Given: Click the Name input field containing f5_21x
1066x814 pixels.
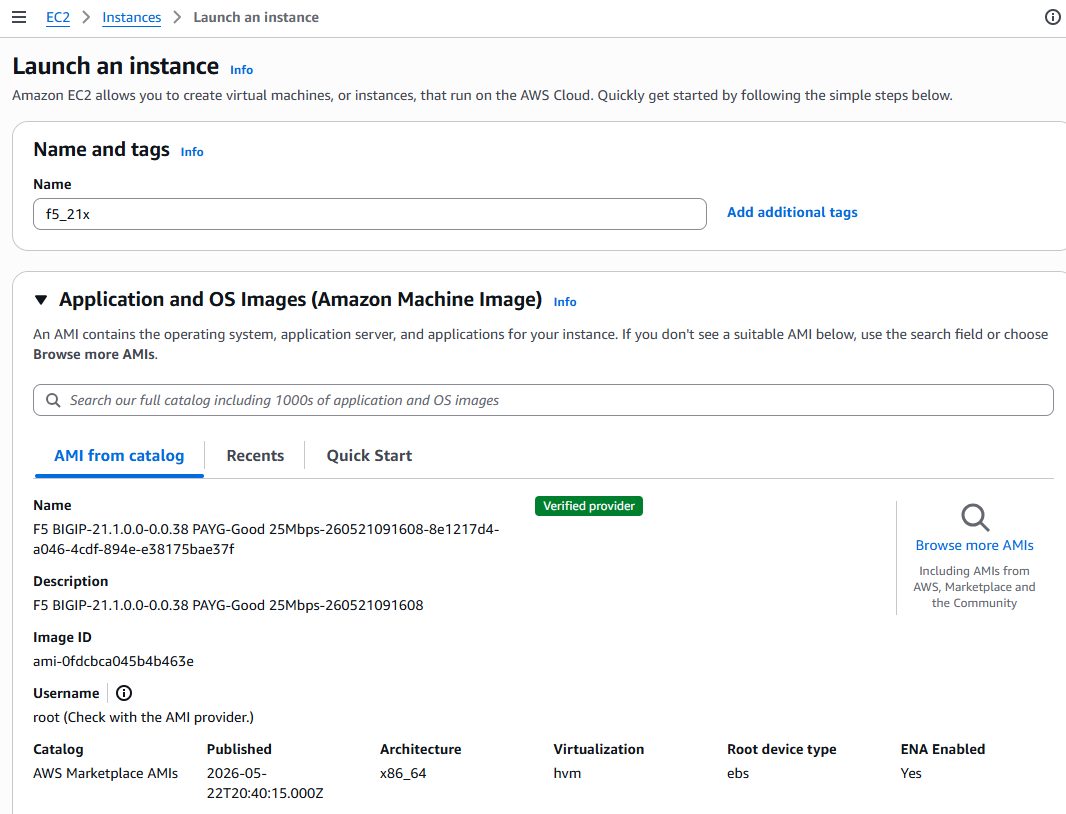Looking at the screenshot, I should tap(370, 214).
